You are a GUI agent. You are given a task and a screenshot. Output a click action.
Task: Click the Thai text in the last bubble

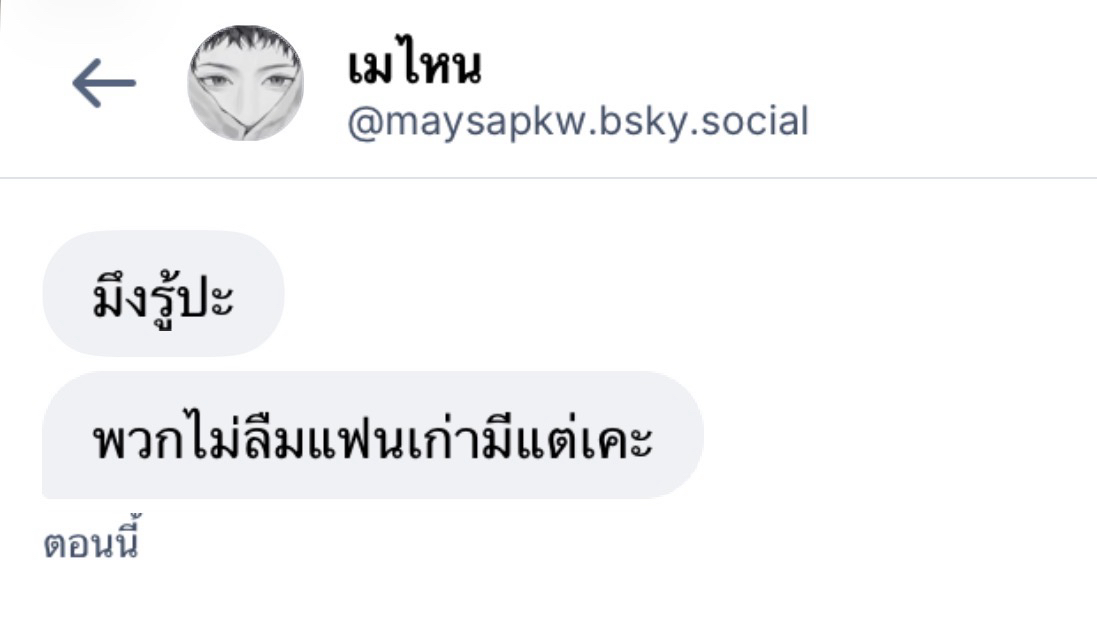(373, 439)
